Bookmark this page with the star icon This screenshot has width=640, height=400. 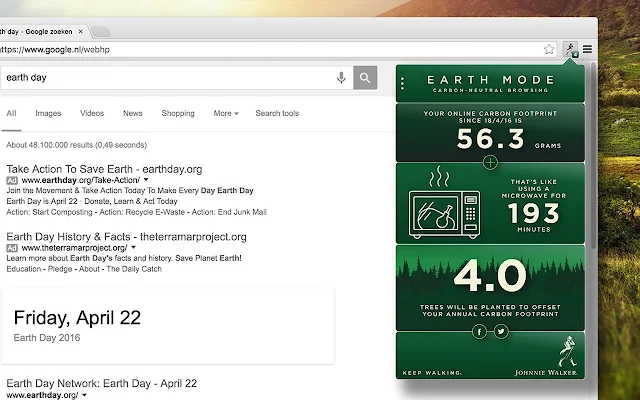pyautogui.click(x=549, y=49)
